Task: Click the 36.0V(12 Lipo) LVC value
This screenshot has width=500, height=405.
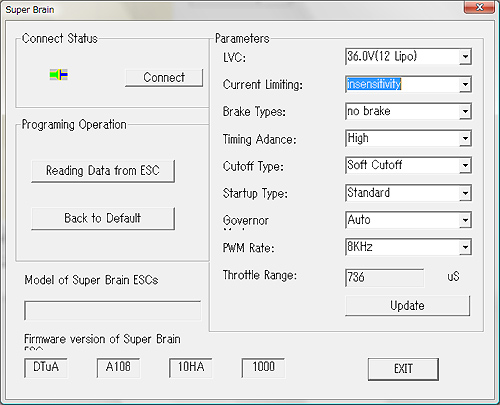Action: [382, 56]
